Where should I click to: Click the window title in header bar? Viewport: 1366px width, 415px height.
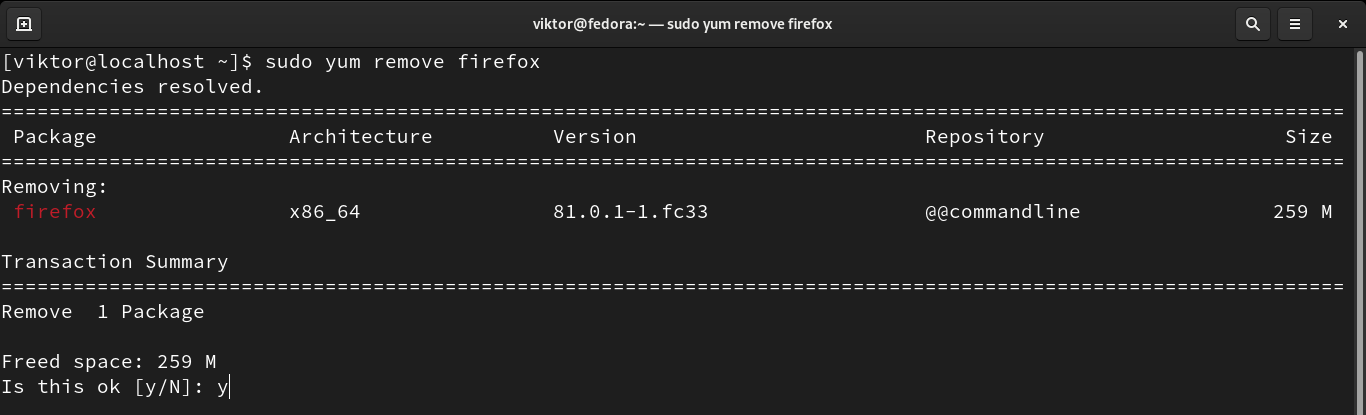pyautogui.click(x=683, y=23)
